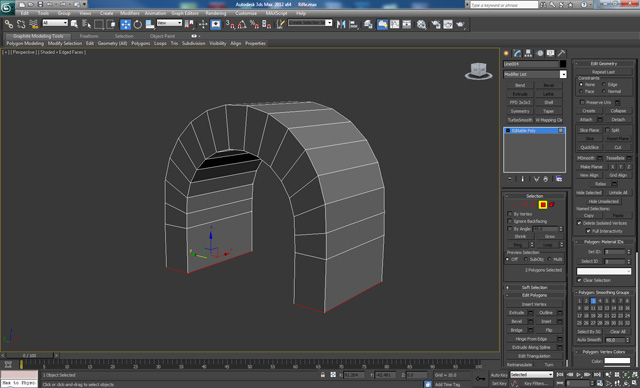640x388 pixels.
Task: Open the key filter Selected dropdown
Action: tap(531, 375)
